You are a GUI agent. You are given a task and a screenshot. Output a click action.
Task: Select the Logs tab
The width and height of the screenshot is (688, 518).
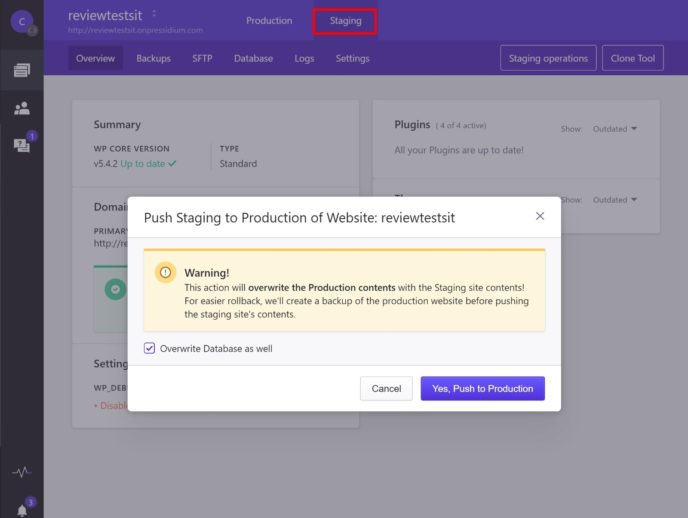pyautogui.click(x=304, y=59)
